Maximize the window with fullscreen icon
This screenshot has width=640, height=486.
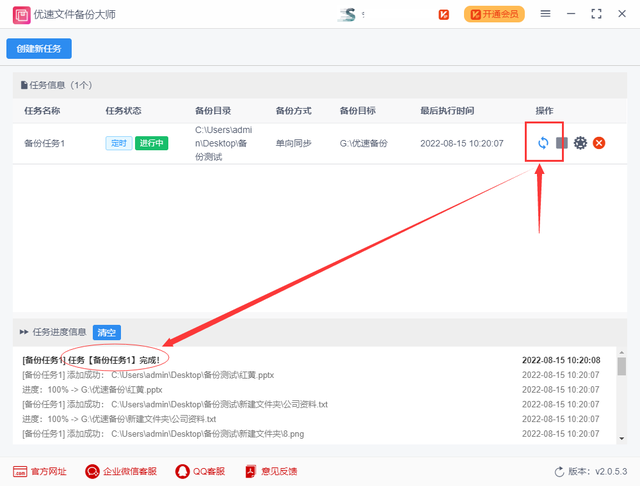[596, 14]
